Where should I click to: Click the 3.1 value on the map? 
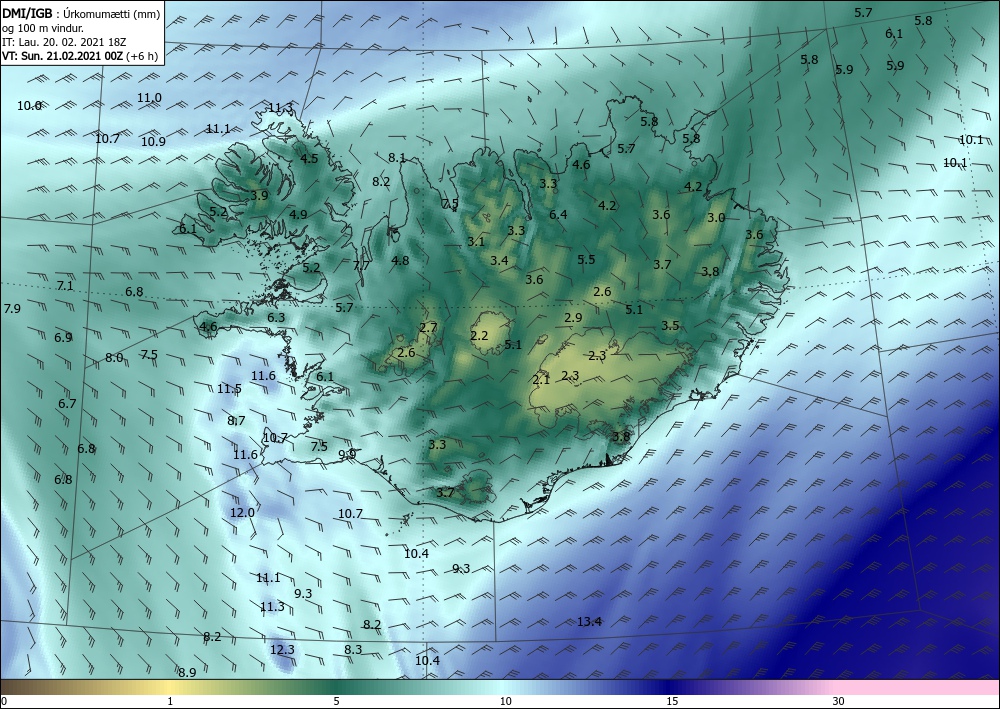[476, 242]
